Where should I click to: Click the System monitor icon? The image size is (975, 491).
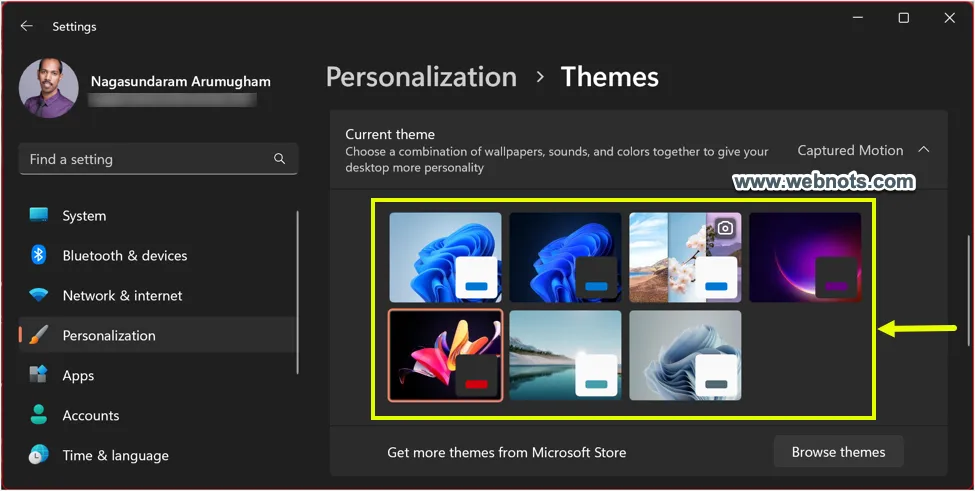coord(39,215)
